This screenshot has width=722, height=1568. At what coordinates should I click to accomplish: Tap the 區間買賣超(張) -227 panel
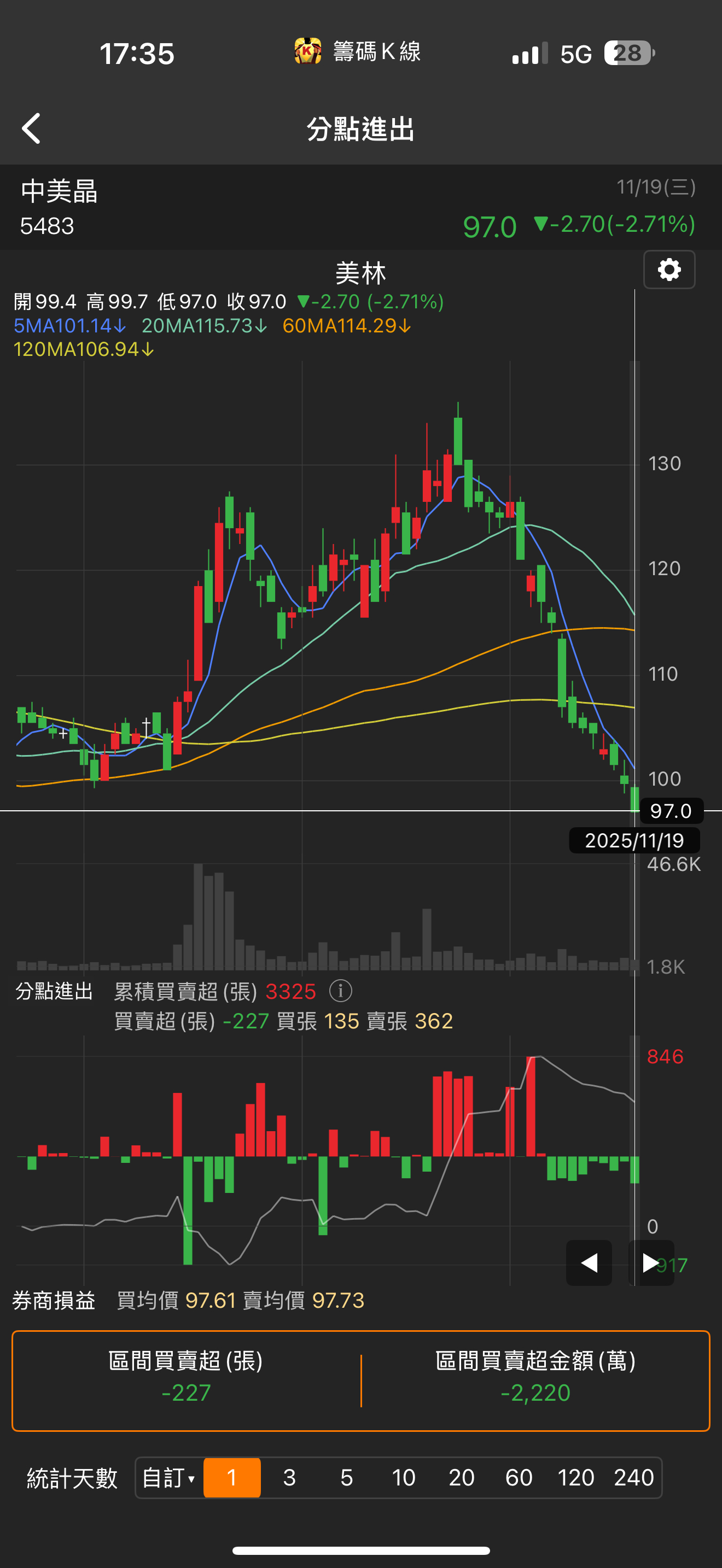point(185,1380)
